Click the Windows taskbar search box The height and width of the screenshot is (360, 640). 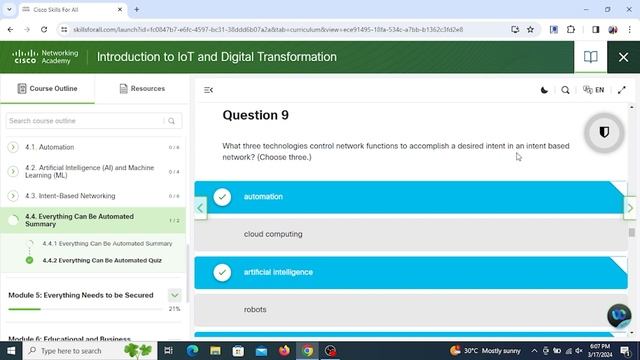[x=90, y=351]
